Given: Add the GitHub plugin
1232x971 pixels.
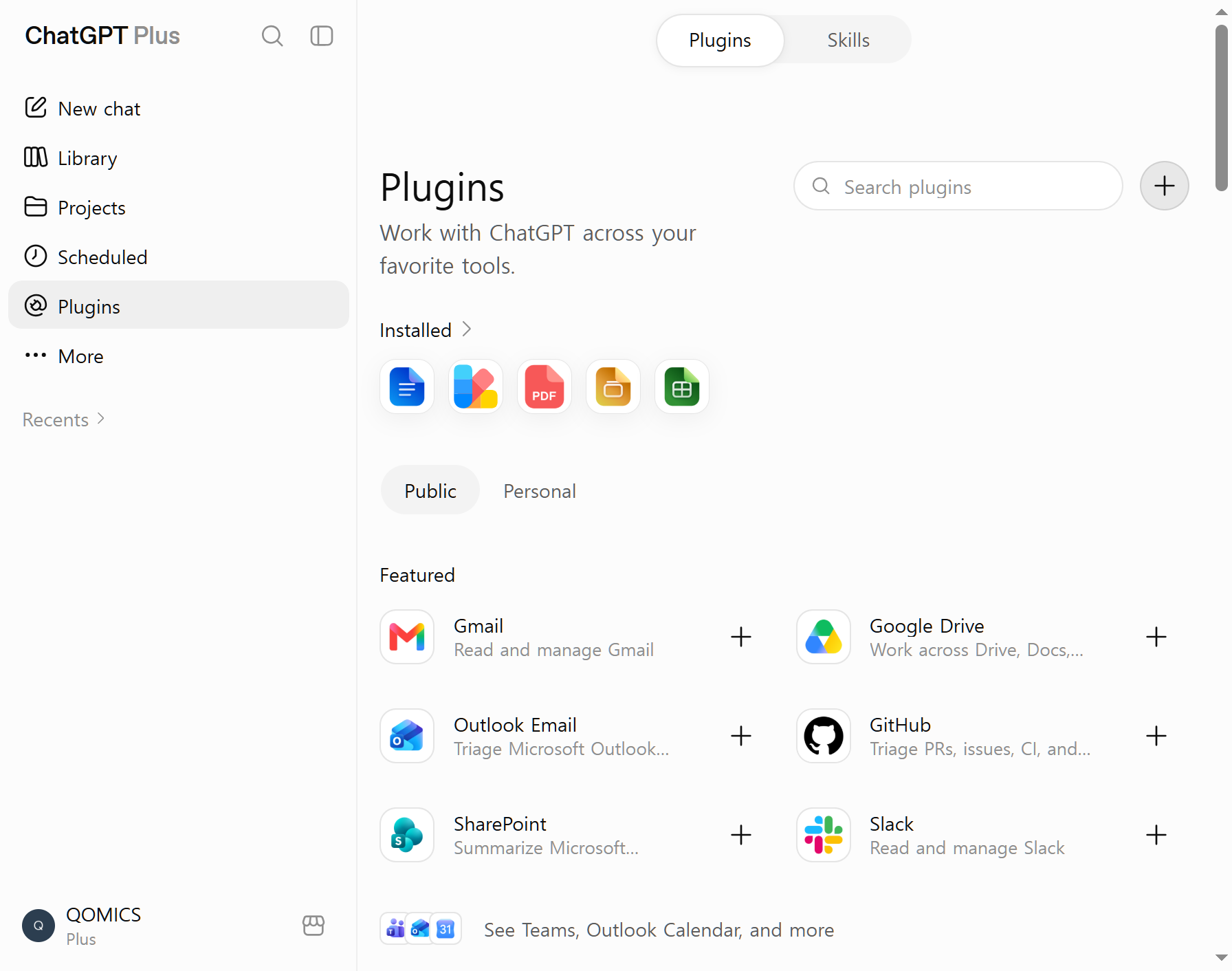Looking at the screenshot, I should point(1156,736).
